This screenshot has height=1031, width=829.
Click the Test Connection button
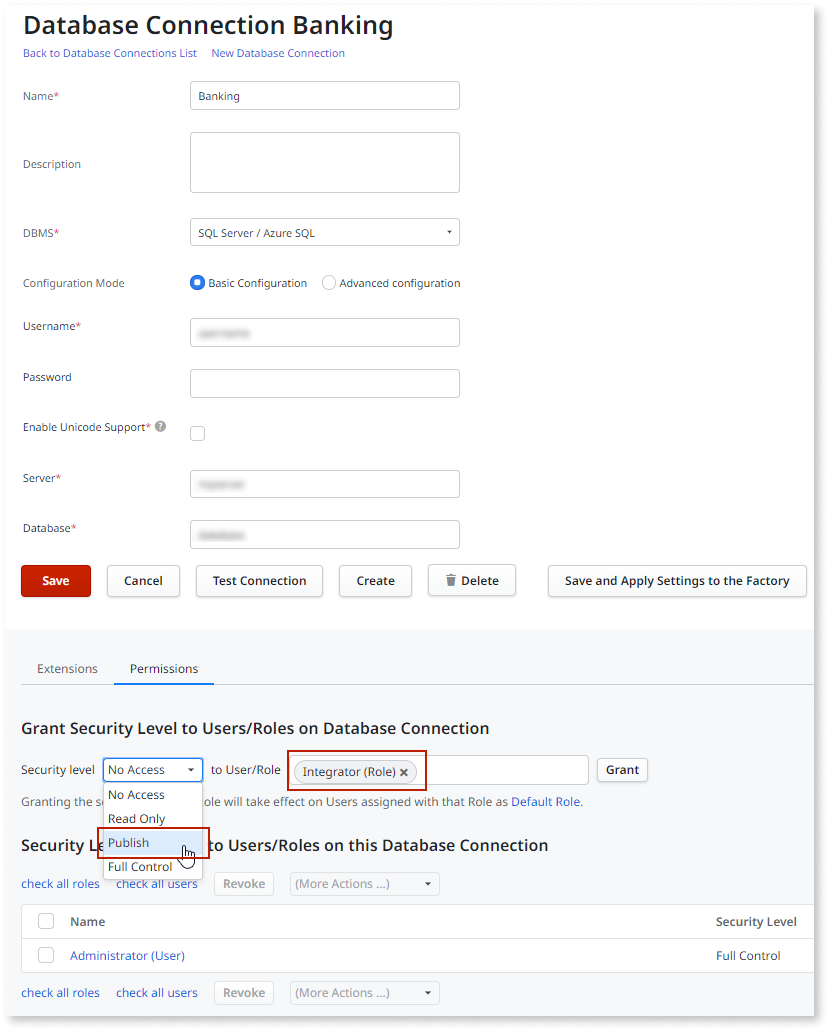[259, 581]
